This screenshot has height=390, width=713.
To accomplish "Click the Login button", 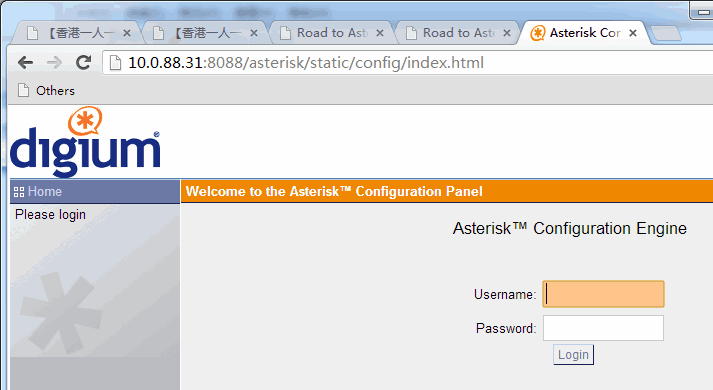I will (573, 355).
